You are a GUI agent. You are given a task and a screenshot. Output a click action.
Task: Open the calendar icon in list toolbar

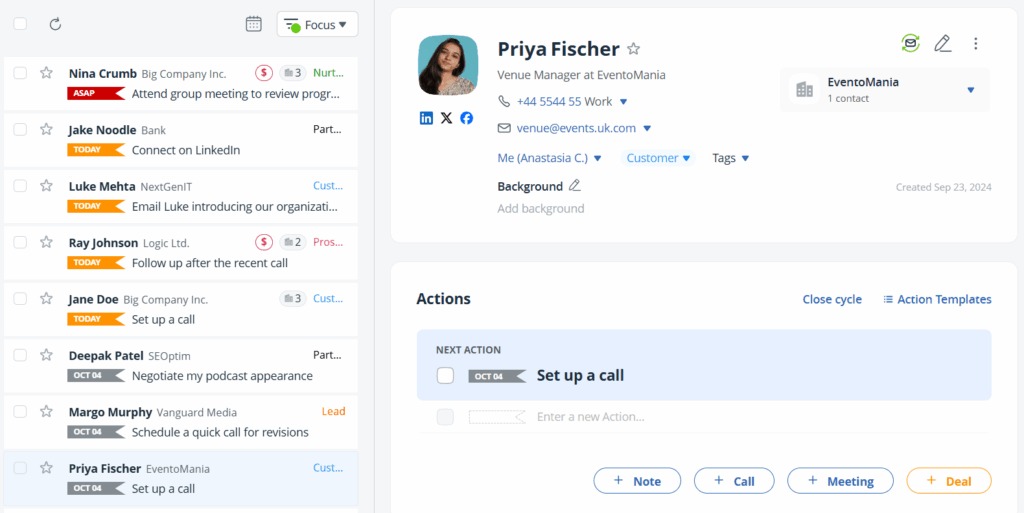[254, 24]
